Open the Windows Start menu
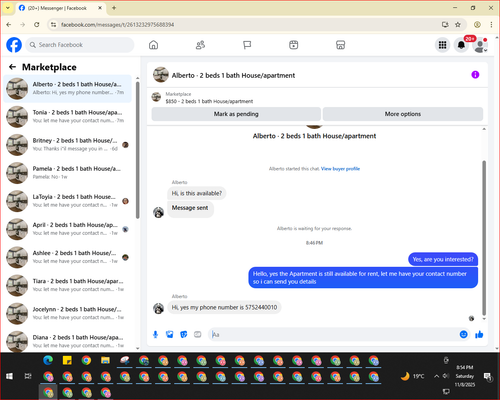Screen dimensions: 500x400 coord(9,376)
